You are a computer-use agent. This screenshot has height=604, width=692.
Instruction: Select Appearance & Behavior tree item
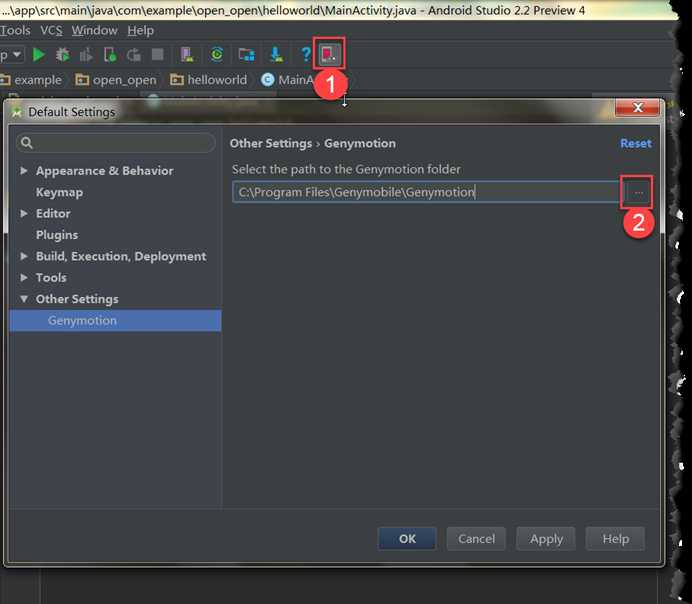click(x=105, y=171)
